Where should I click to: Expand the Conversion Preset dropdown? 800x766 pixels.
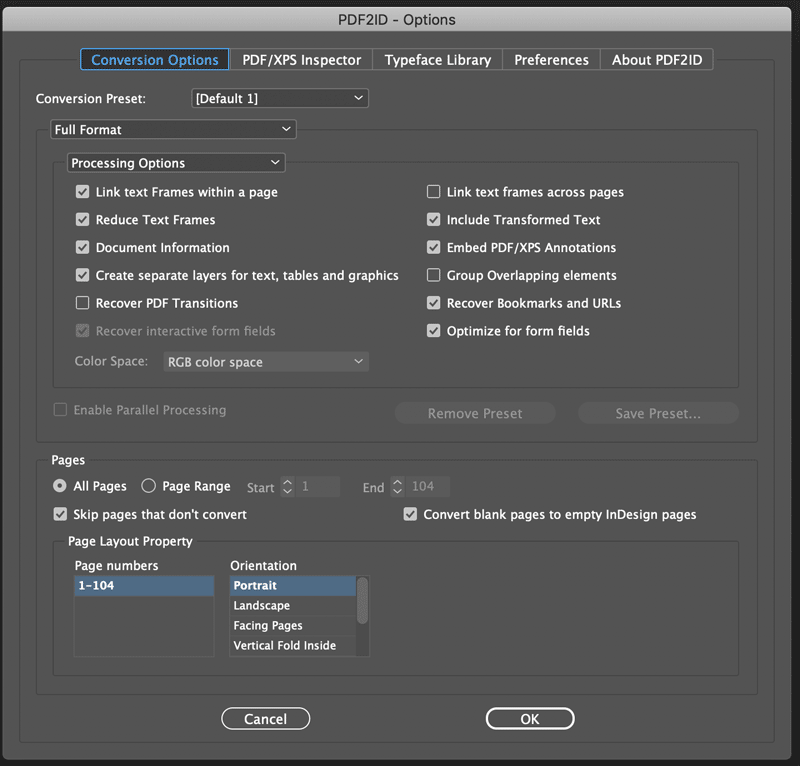[280, 98]
